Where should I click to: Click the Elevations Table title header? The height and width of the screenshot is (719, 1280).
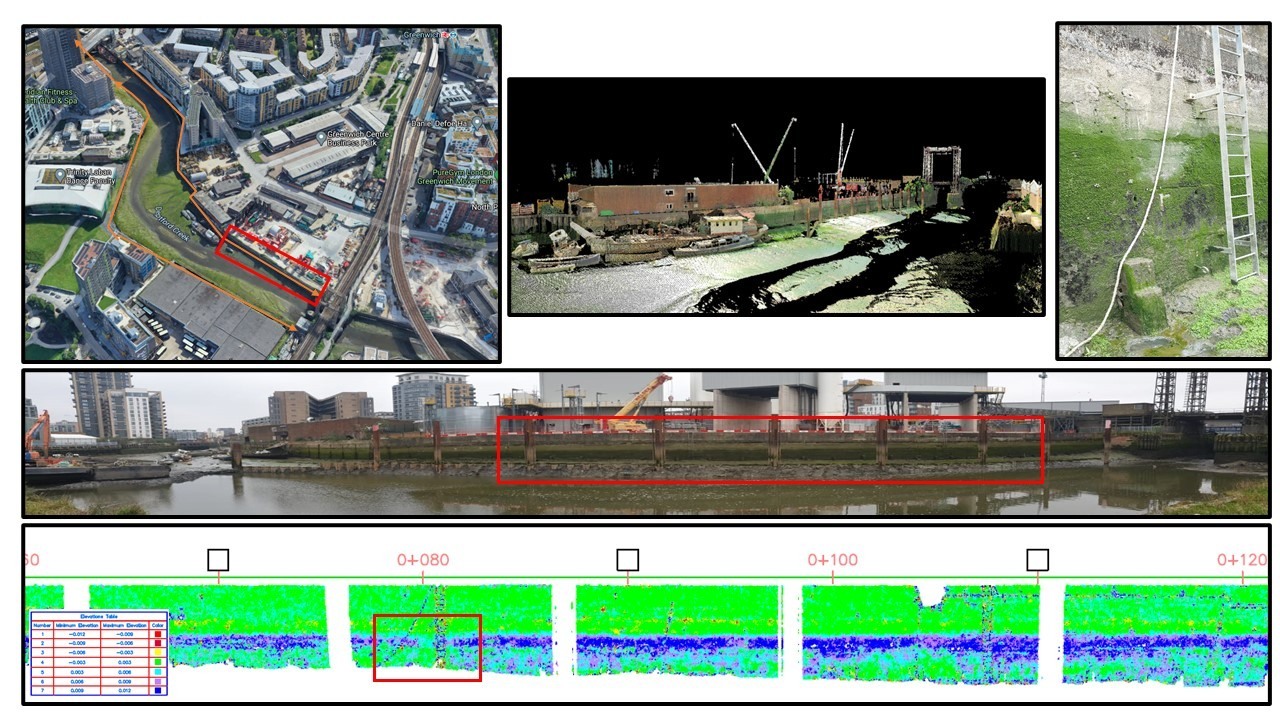(x=98, y=617)
